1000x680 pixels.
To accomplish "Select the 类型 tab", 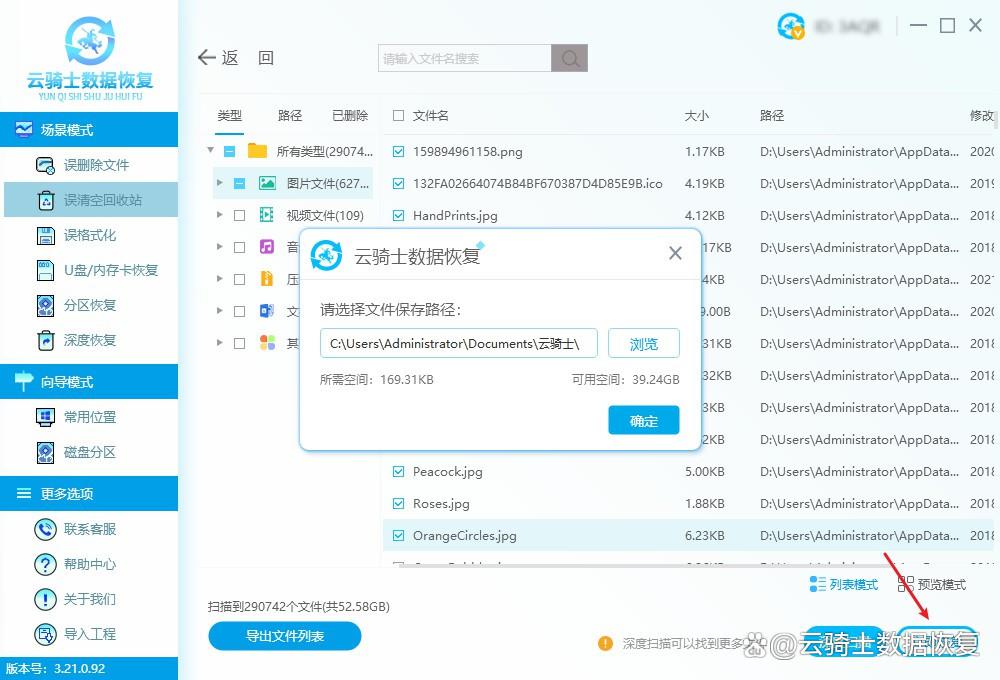I will click(230, 115).
